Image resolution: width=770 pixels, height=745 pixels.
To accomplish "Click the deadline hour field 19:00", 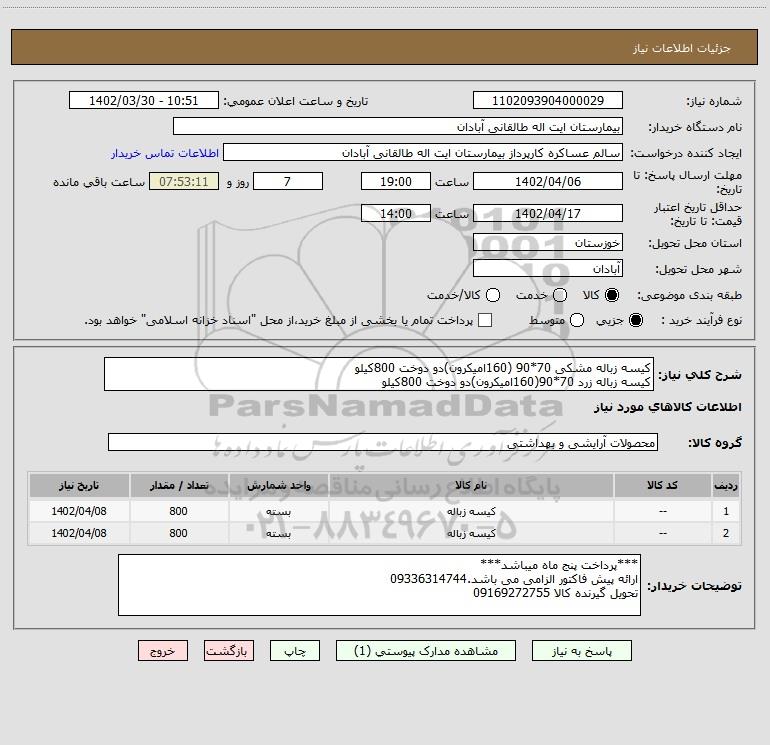I will [396, 181].
